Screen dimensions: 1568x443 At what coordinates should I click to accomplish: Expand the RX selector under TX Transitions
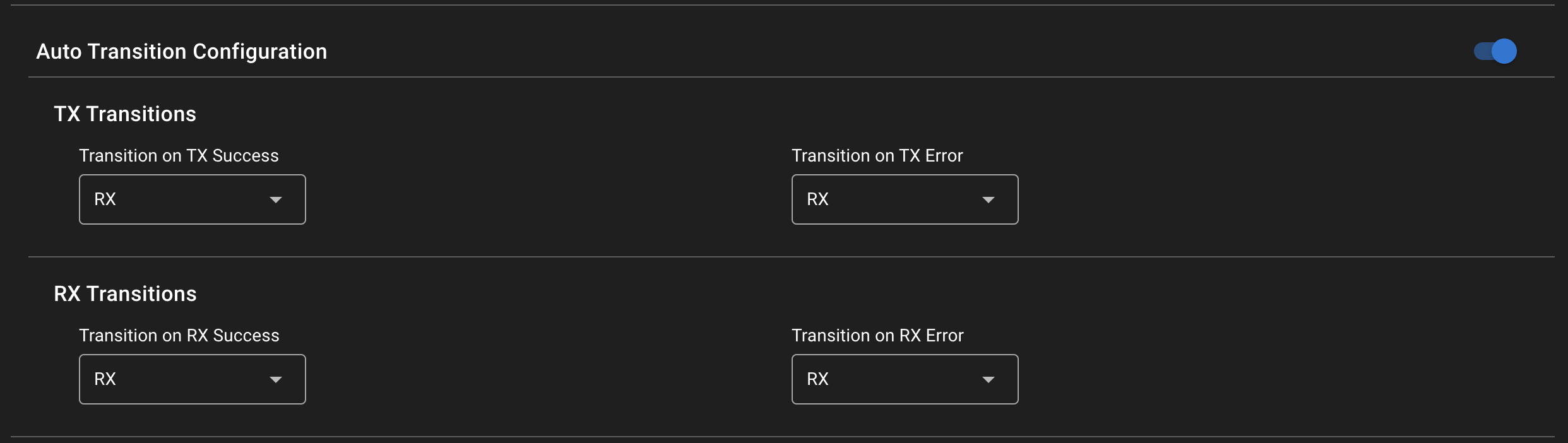pos(192,199)
